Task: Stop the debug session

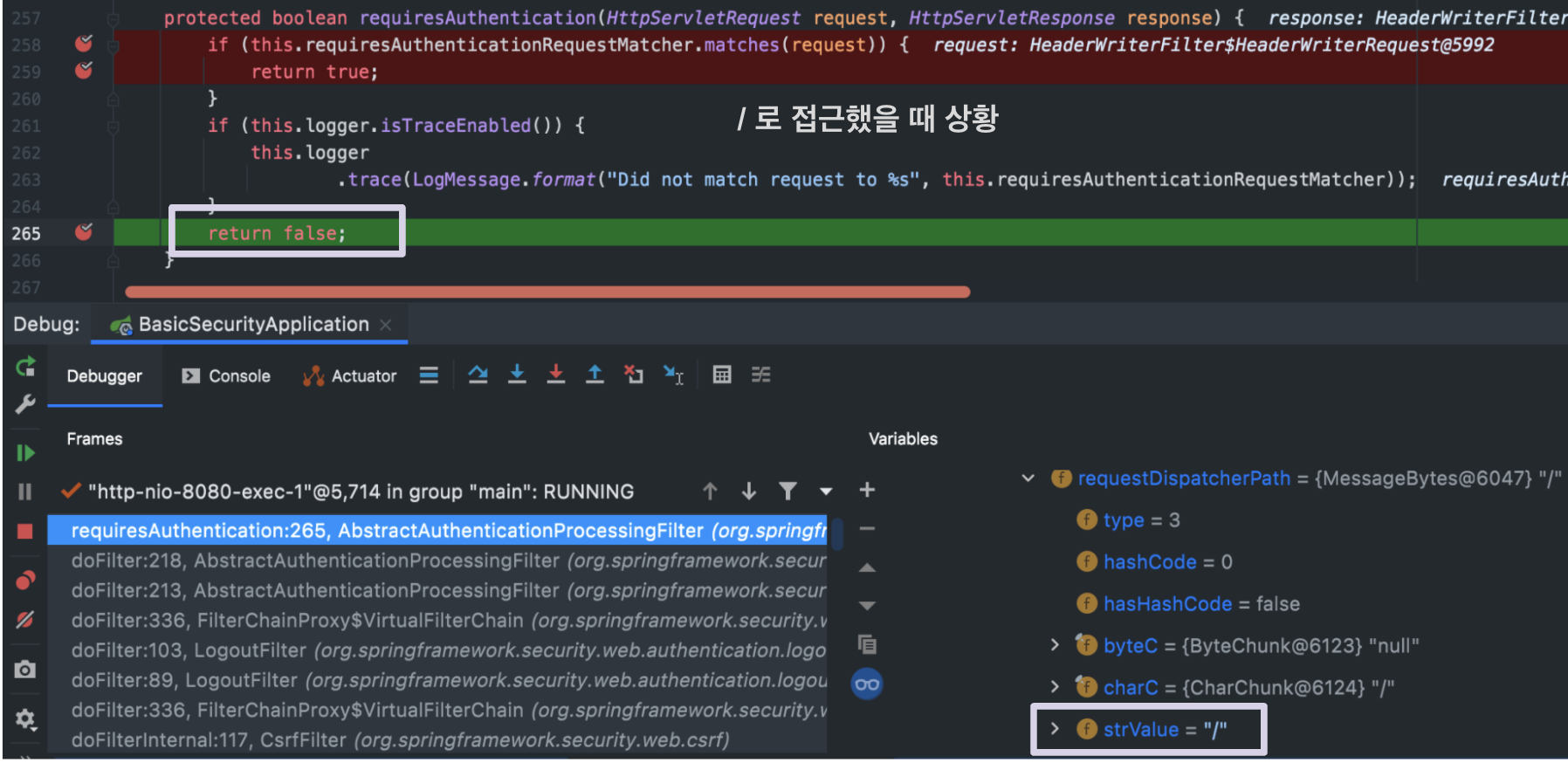Action: (25, 531)
